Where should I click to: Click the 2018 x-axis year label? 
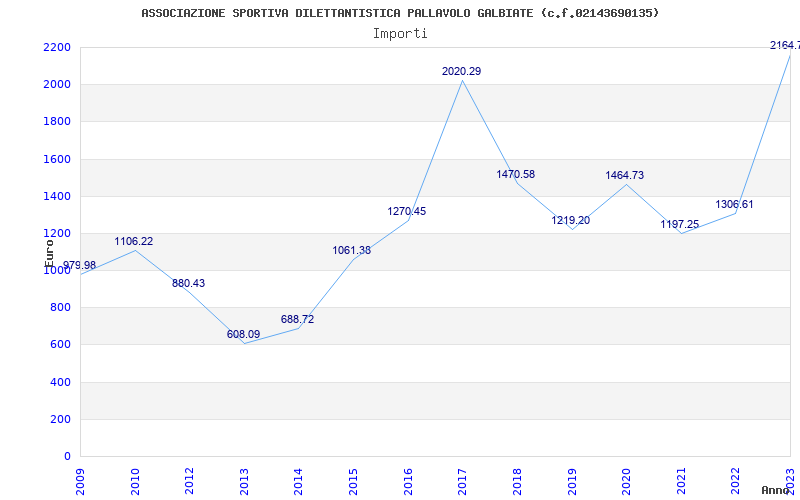(517, 482)
